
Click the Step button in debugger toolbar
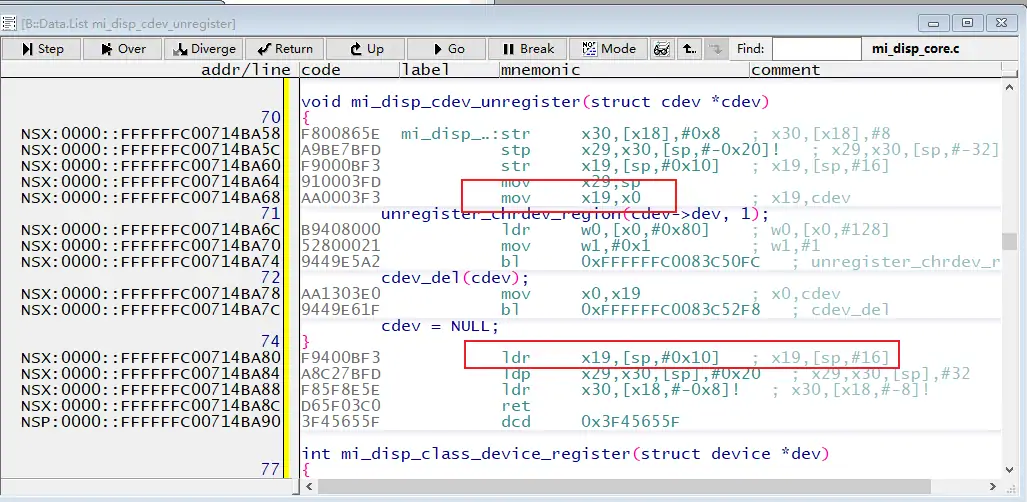click(41, 48)
